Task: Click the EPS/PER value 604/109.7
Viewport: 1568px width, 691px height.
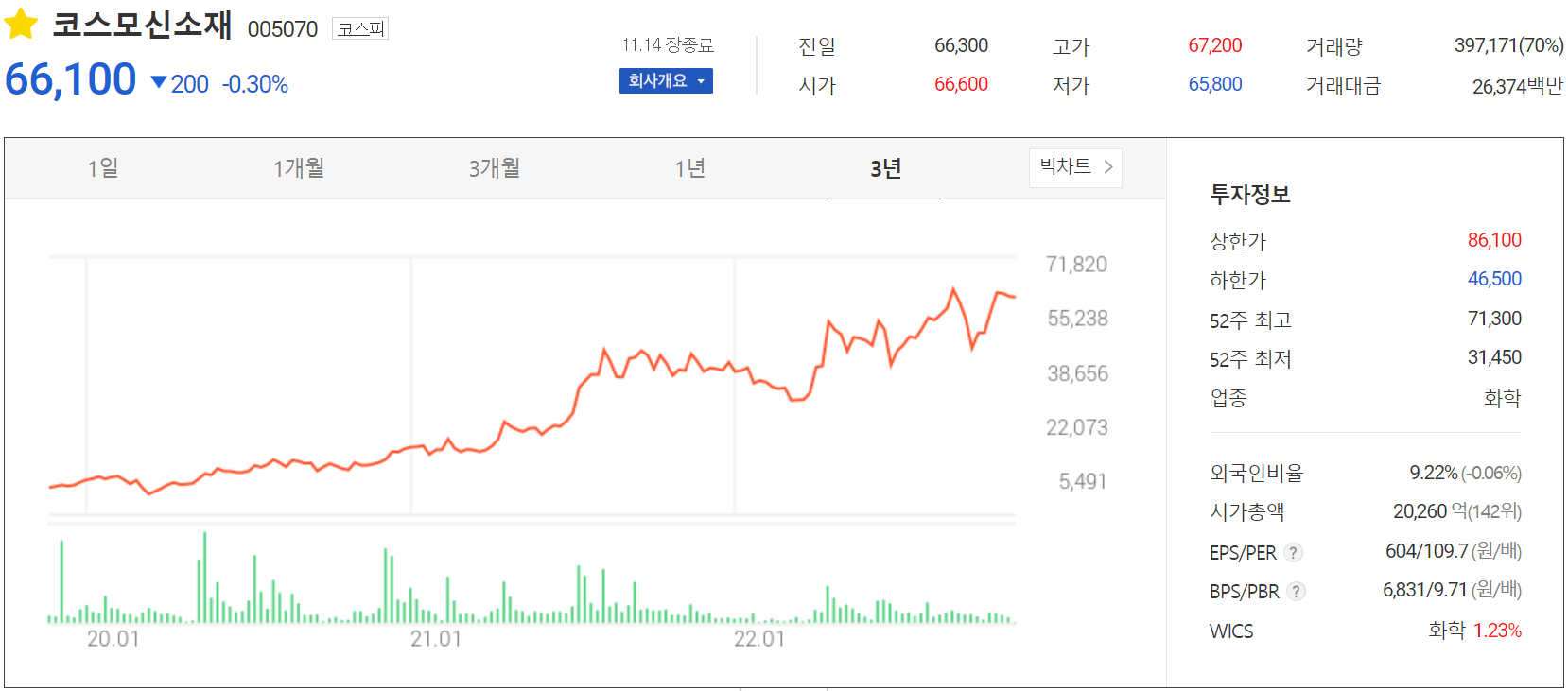Action: pyautogui.click(x=1426, y=551)
